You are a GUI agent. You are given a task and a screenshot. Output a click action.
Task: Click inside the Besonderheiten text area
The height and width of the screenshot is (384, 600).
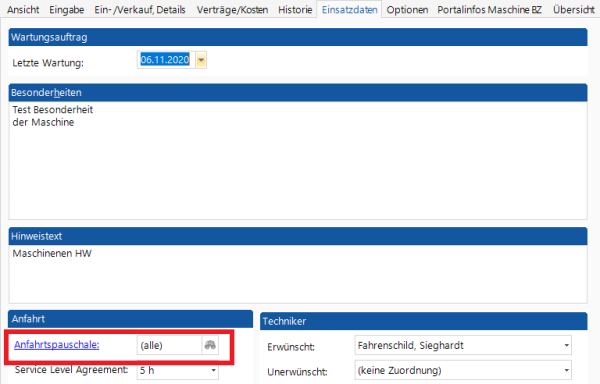coord(298,160)
